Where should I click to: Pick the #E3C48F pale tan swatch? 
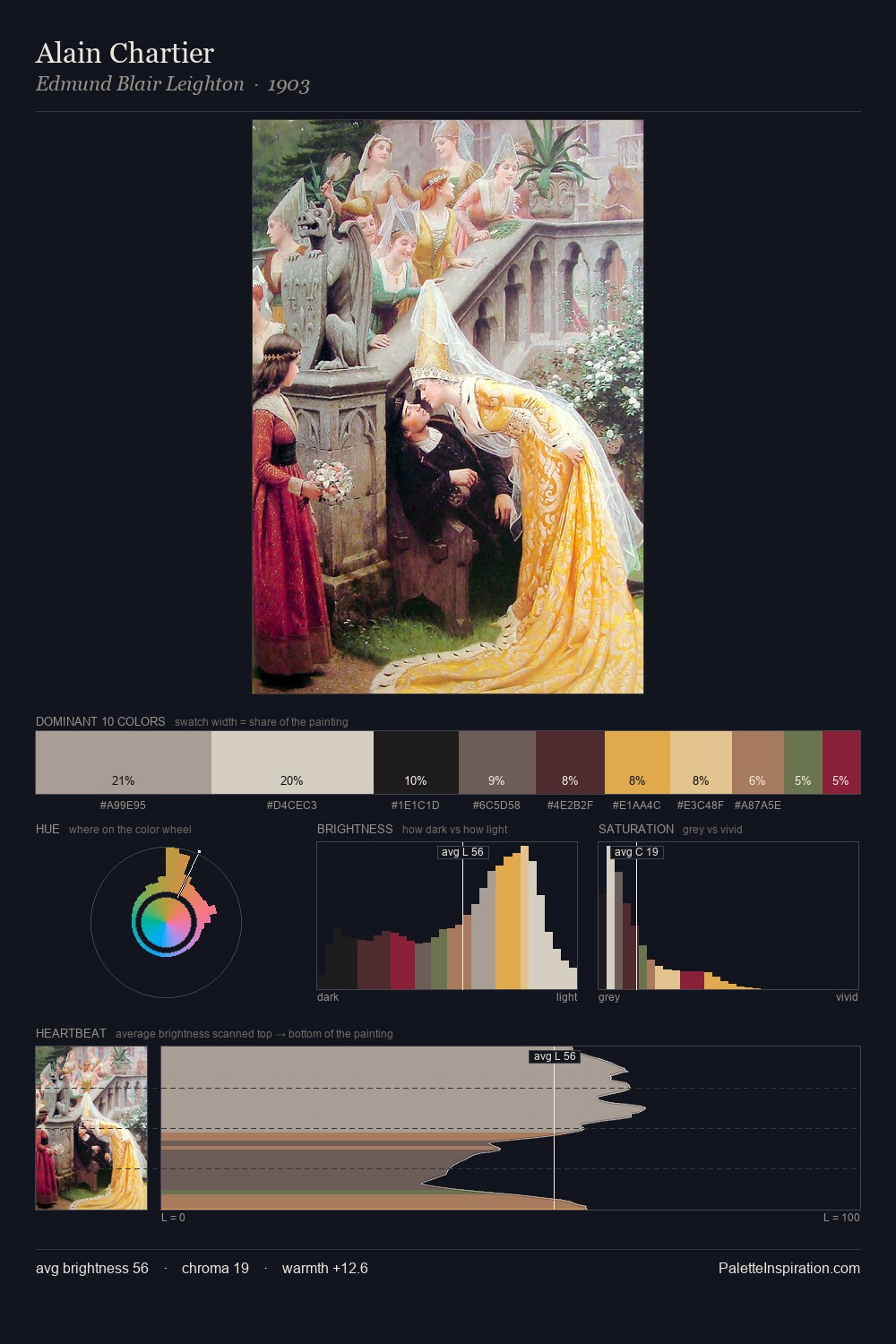(x=701, y=762)
